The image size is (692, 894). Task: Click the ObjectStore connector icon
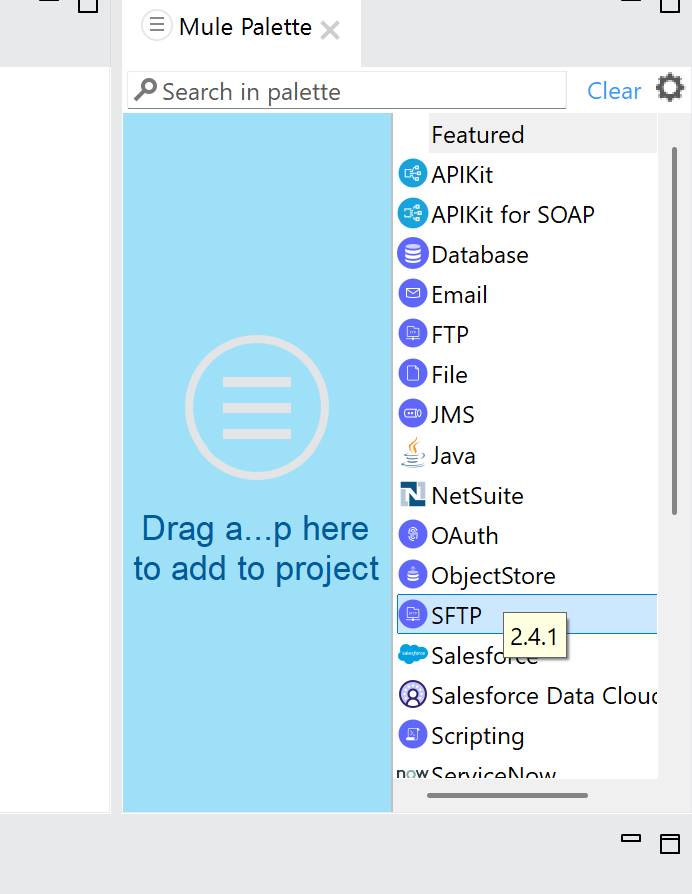[413, 575]
